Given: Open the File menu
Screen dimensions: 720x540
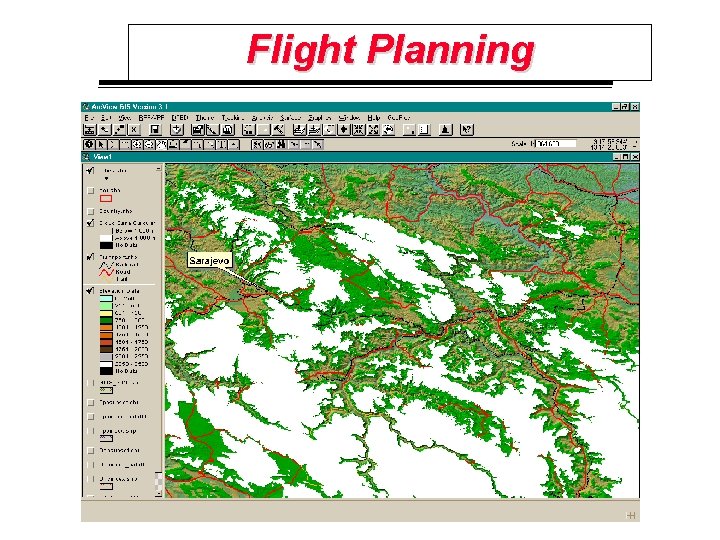Looking at the screenshot, I should tap(89, 118).
